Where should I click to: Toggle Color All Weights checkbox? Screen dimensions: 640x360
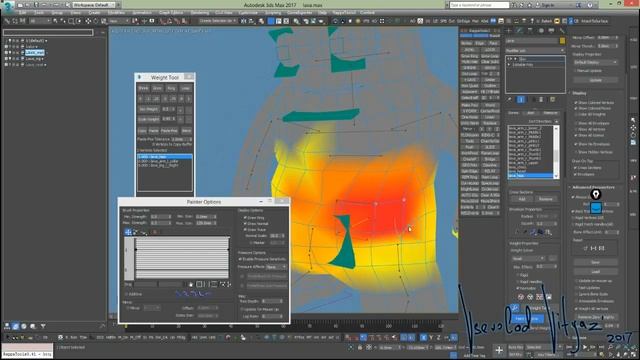pos(576,114)
